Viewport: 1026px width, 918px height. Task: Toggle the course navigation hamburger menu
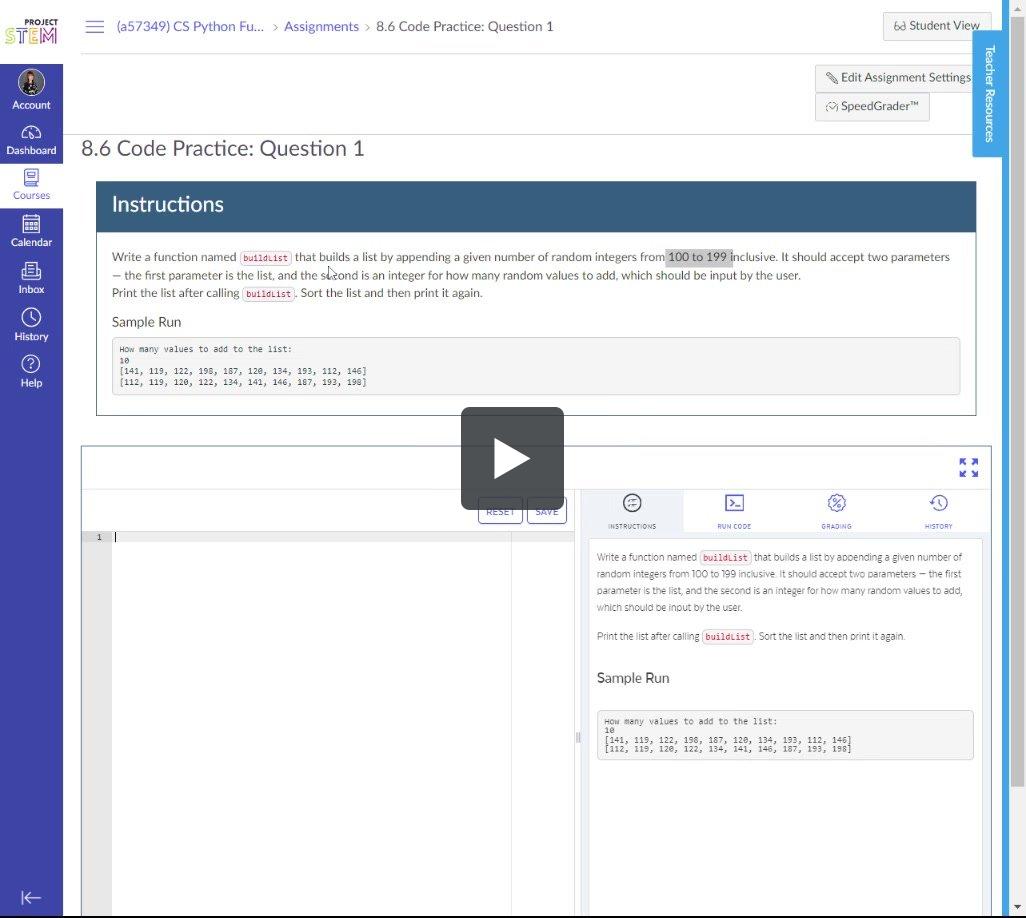pos(95,27)
